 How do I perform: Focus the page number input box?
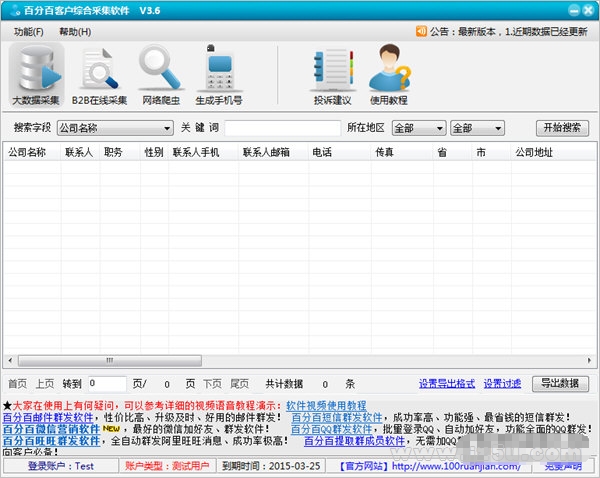click(107, 383)
